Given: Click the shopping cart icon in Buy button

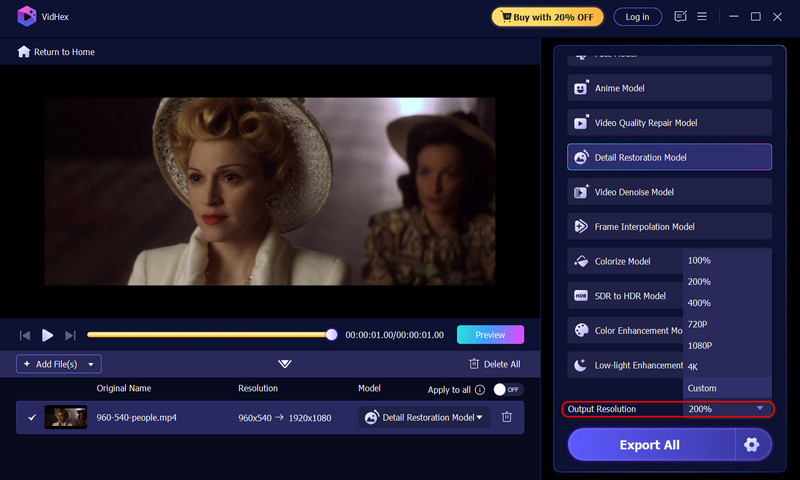Looking at the screenshot, I should click(x=506, y=17).
